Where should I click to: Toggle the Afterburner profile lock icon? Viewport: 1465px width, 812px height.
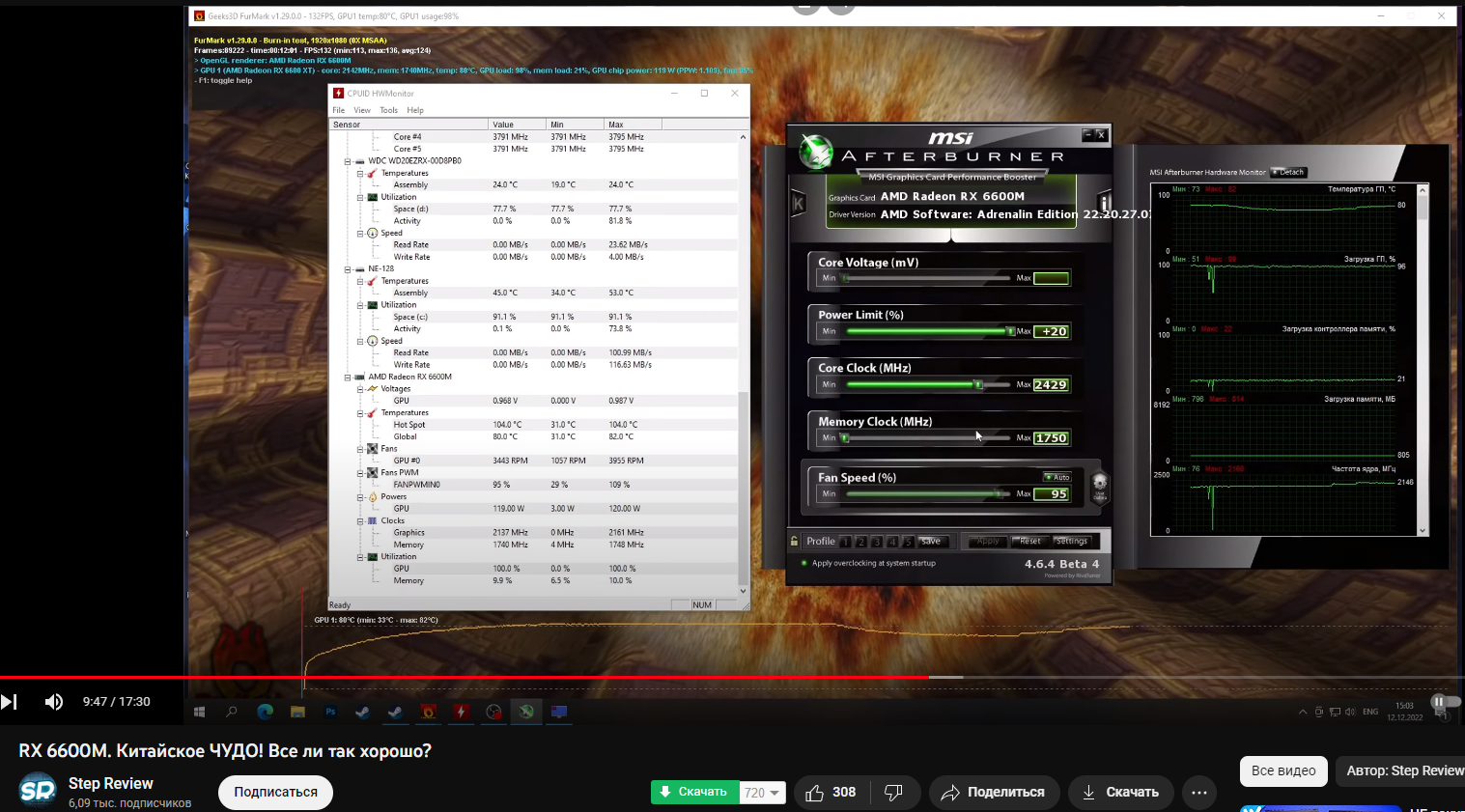pos(795,542)
